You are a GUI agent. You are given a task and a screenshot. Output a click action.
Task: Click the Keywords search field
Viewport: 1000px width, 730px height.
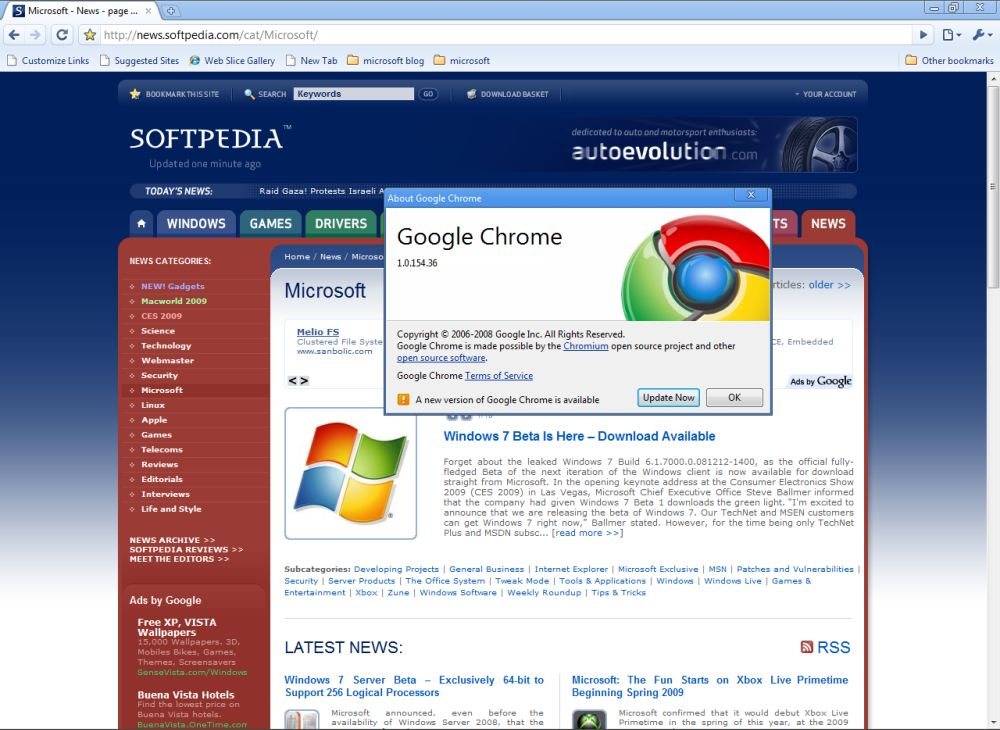pos(353,94)
